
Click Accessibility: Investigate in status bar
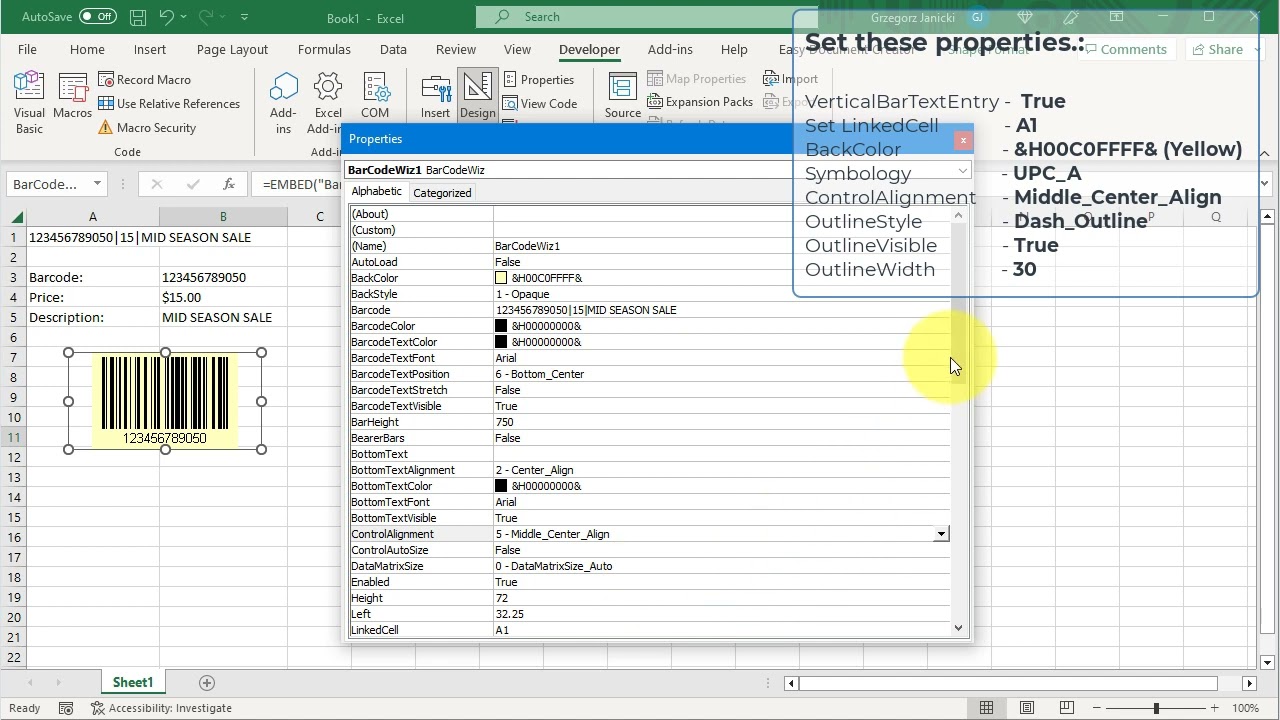[x=161, y=708]
